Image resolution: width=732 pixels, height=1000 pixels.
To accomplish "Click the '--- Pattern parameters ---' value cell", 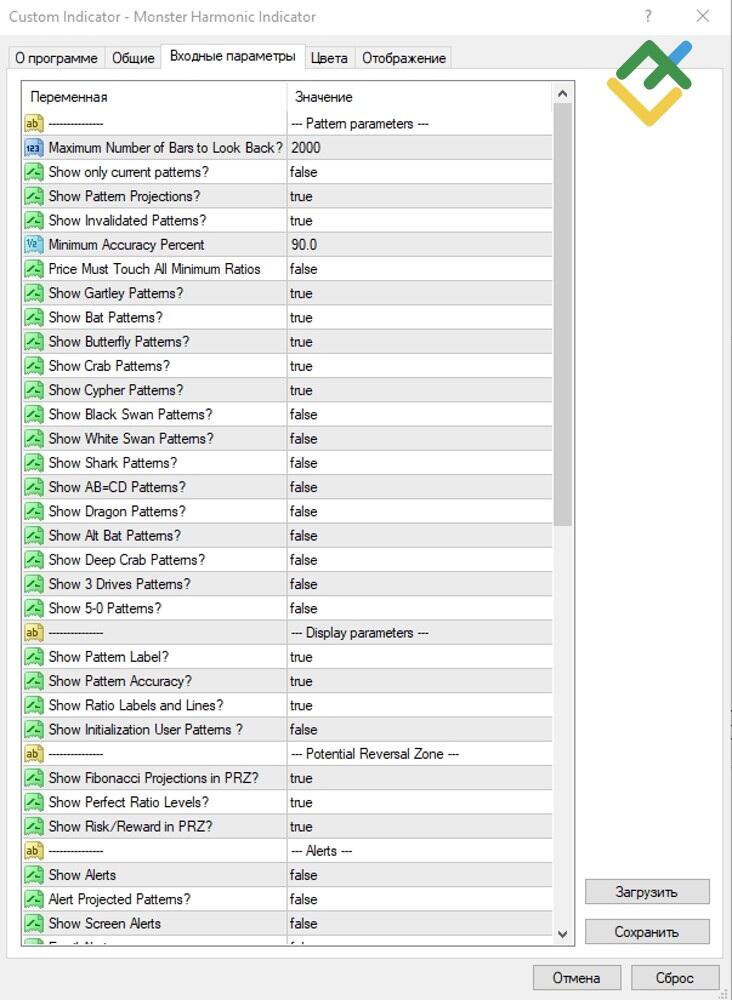I will coord(420,124).
